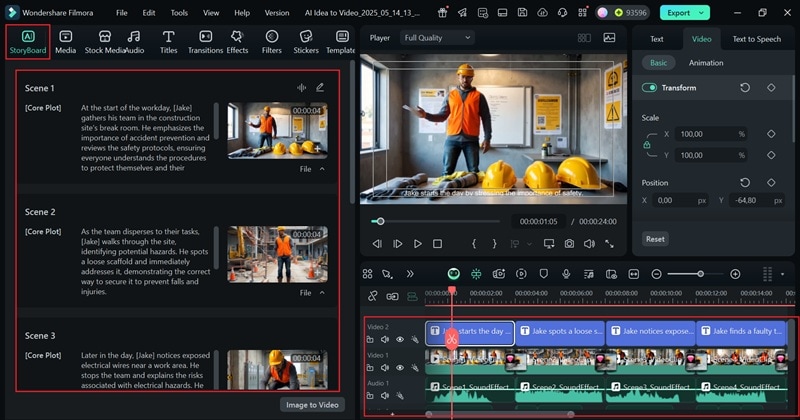The height and width of the screenshot is (420, 800).
Task: Mute the Audio 1 track
Action: pos(385,397)
